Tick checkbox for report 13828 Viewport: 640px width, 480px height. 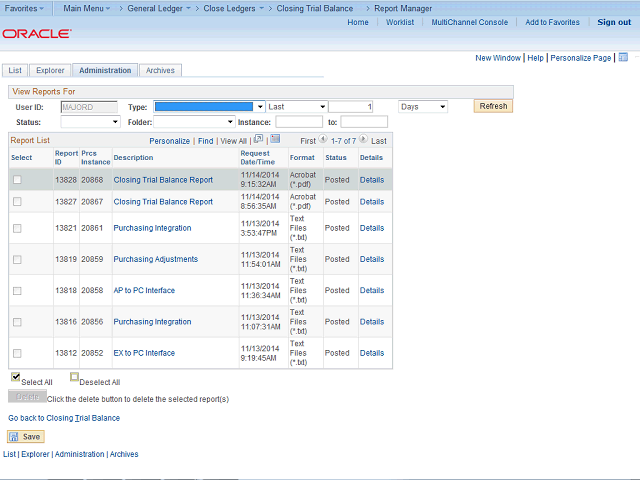tap(17, 180)
